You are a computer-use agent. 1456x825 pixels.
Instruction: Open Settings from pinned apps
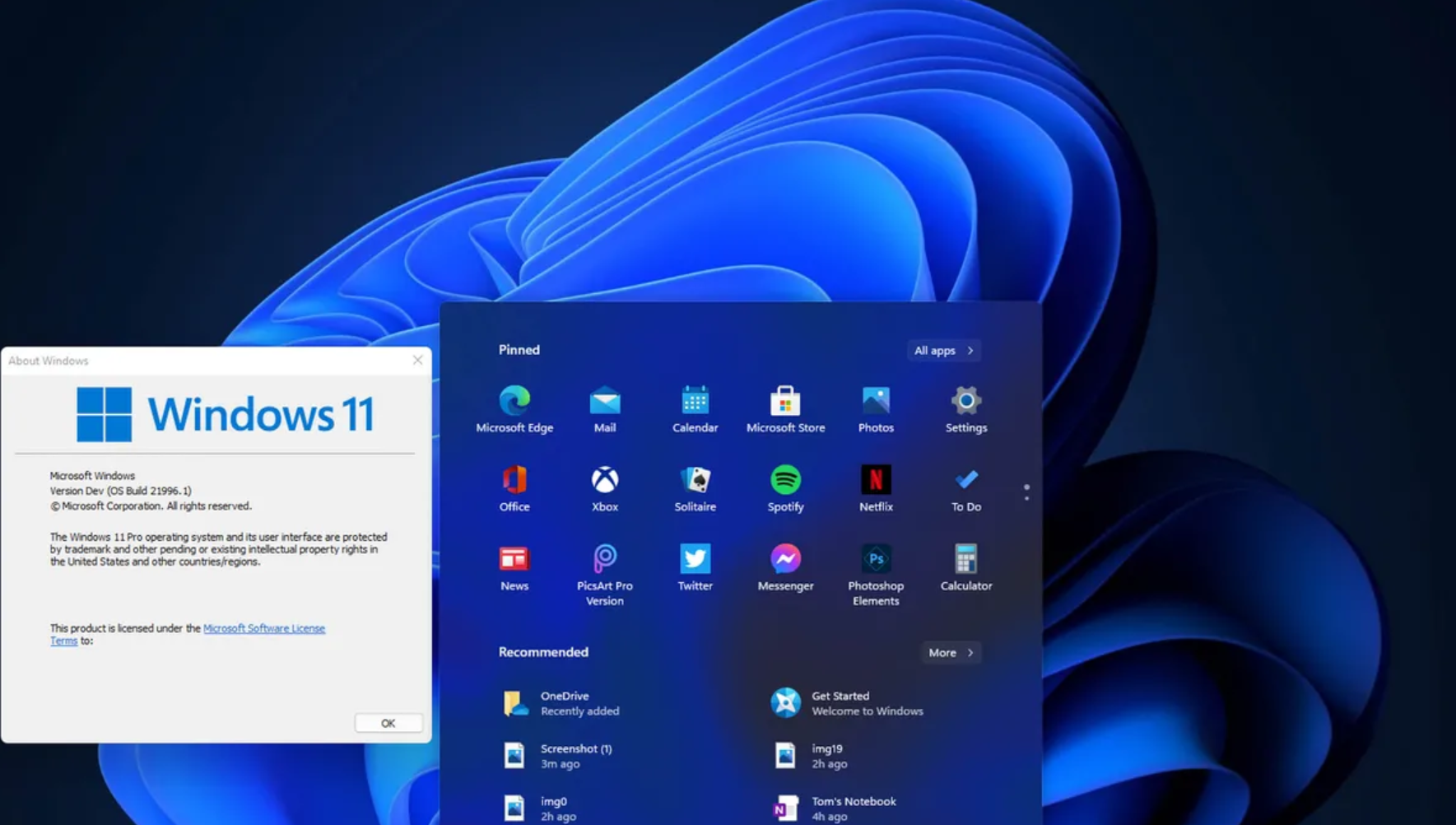(x=966, y=409)
